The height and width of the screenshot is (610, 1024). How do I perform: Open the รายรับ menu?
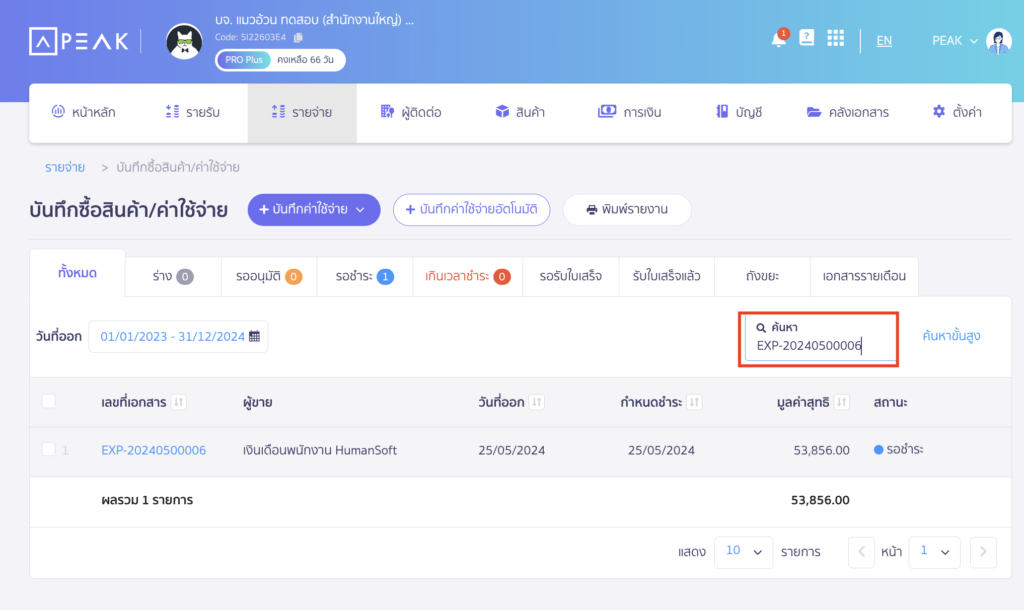(192, 112)
